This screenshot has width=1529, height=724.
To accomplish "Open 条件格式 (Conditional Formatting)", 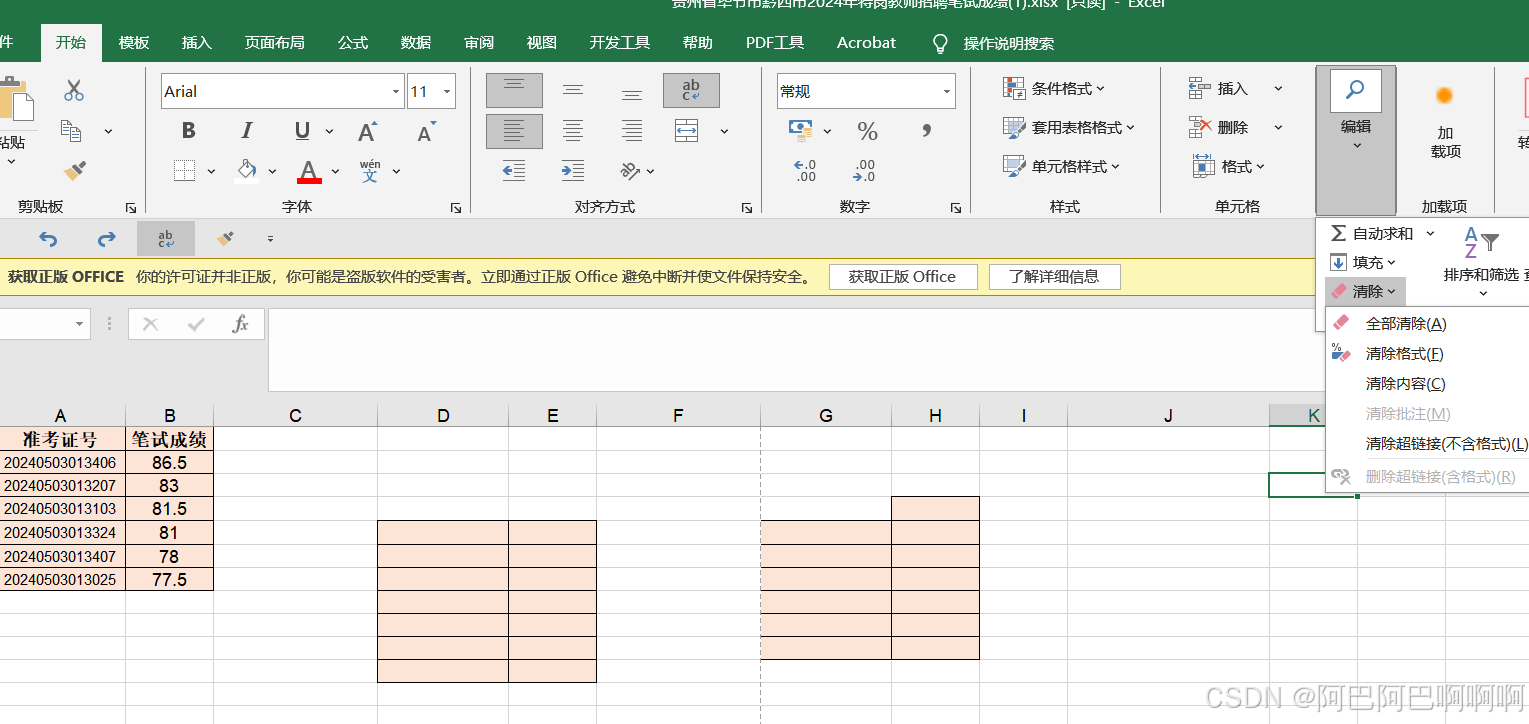I will (x=1049, y=89).
